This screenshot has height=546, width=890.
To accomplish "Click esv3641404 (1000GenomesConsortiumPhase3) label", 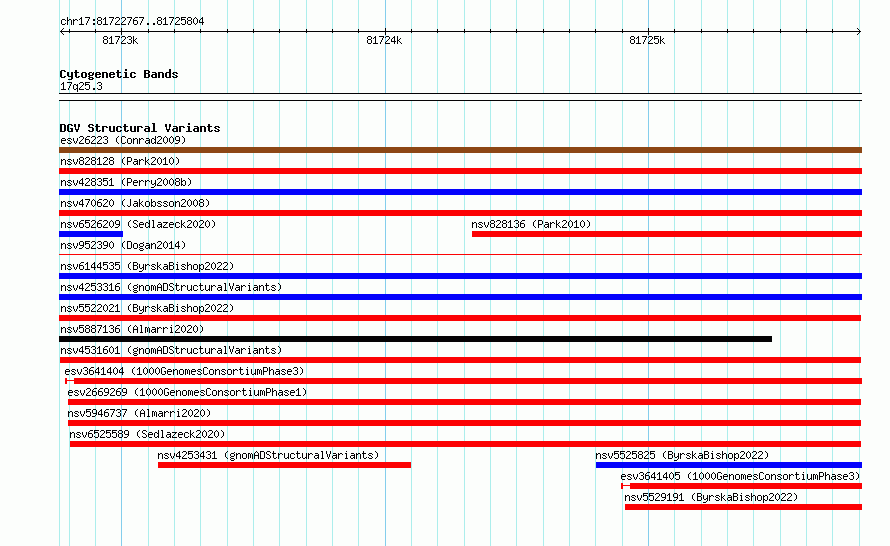I will (184, 371).
